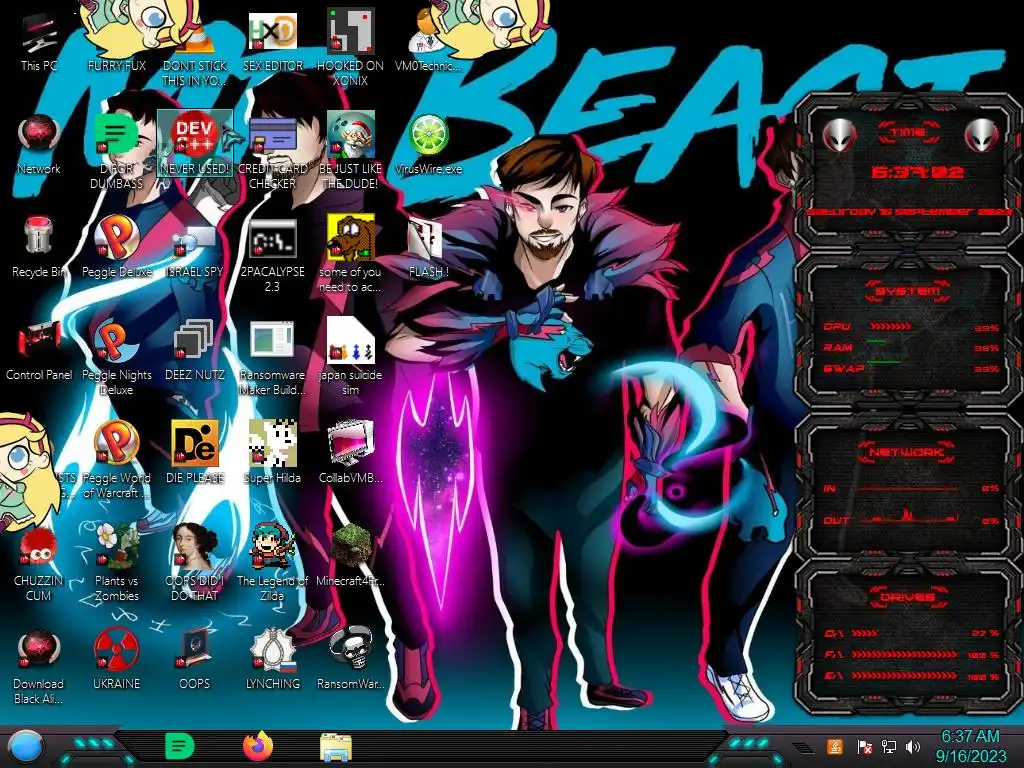1024x768 pixels.
Task: Open the RansomWar... skull icon
Action: pyautogui.click(x=351, y=660)
